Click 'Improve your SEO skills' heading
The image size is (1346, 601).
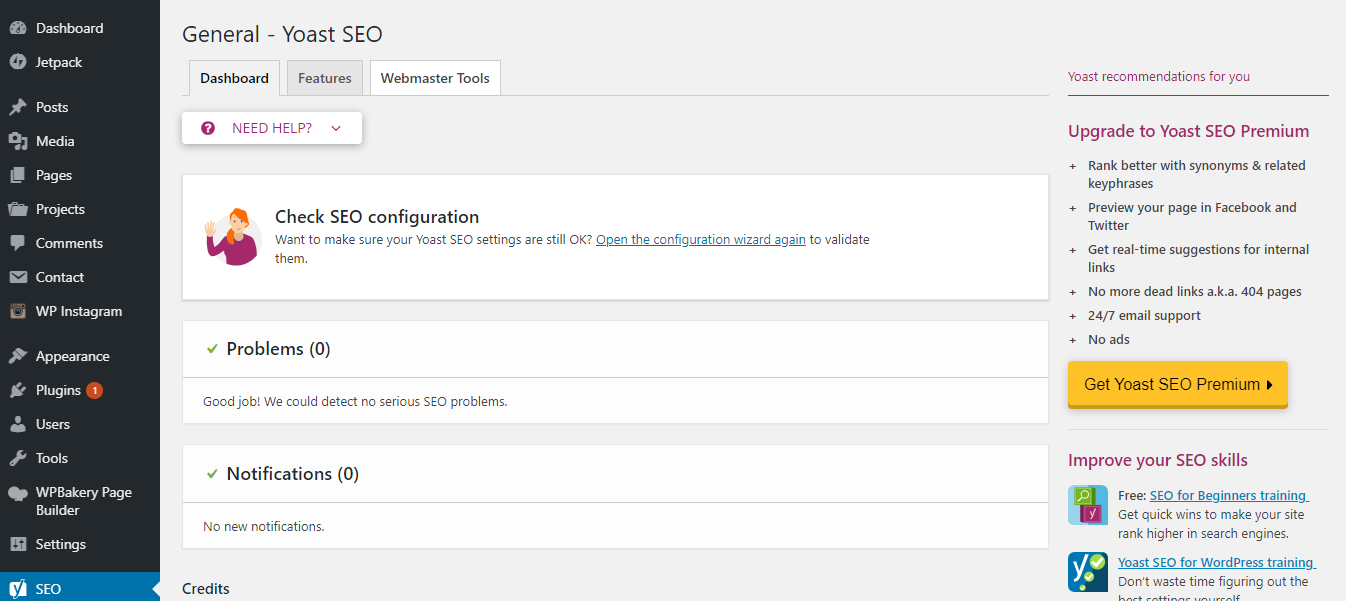1158,460
